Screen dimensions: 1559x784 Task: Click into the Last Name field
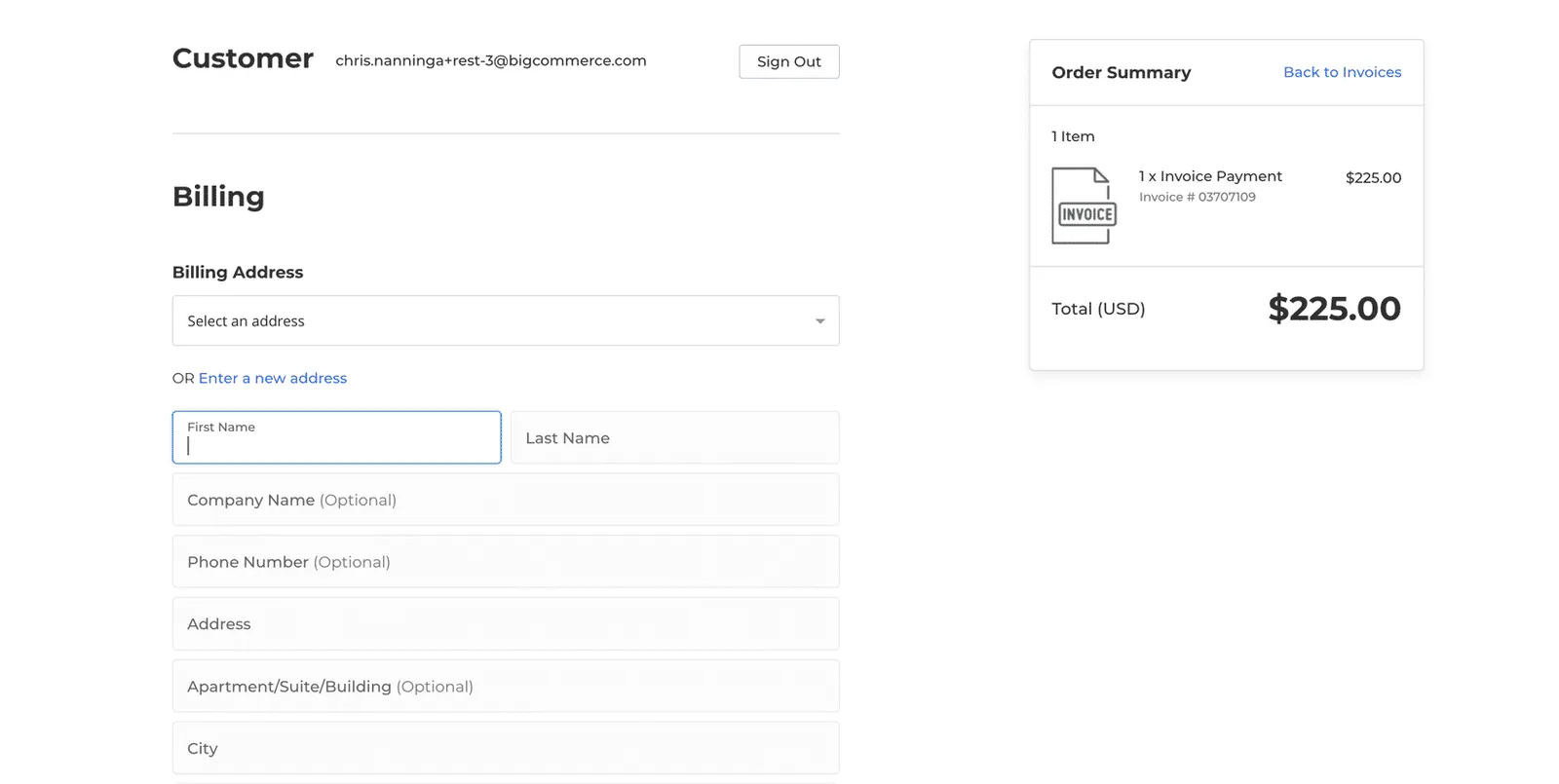pyautogui.click(x=675, y=437)
